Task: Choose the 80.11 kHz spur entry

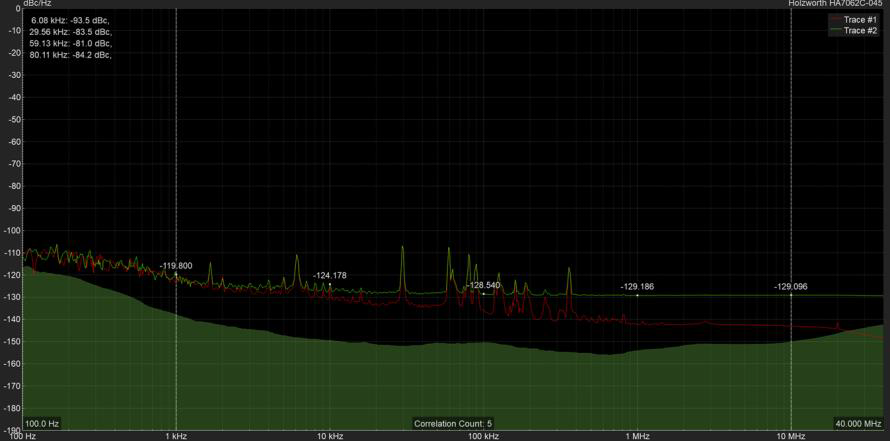Action: click(x=71, y=55)
